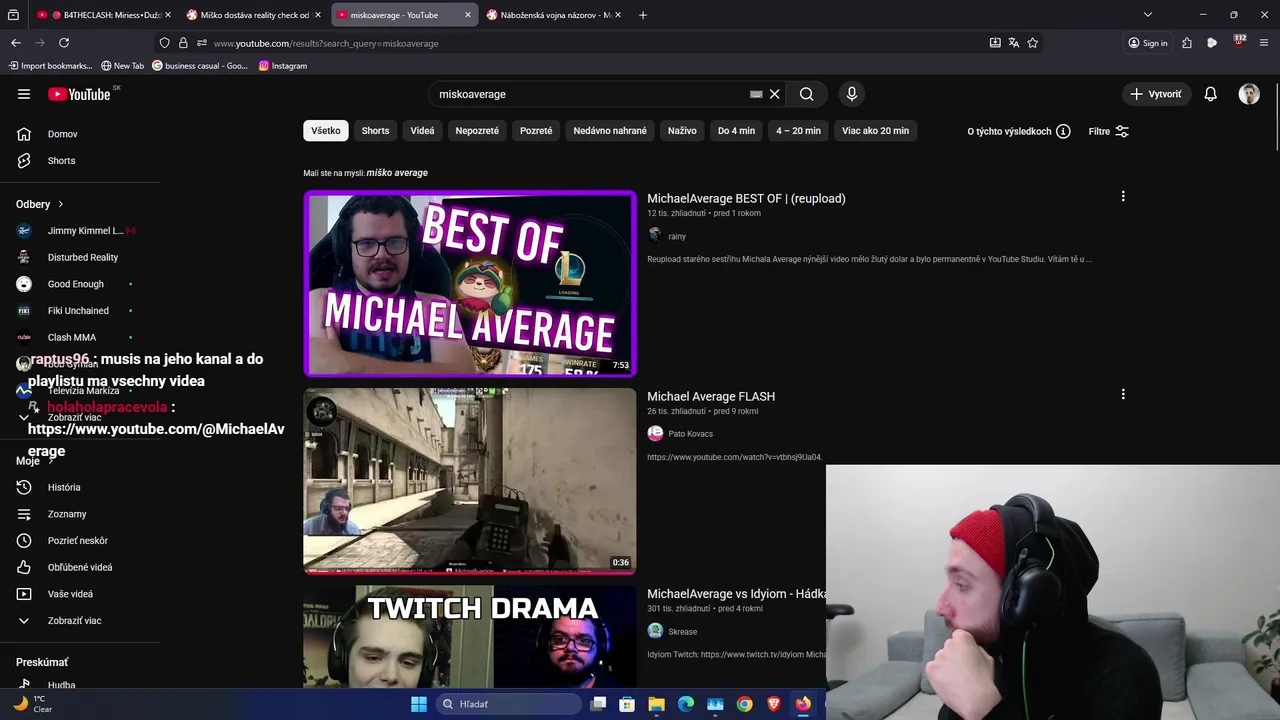The image size is (1280, 720).
Task: Clear the search box with the X icon
Action: click(x=774, y=94)
